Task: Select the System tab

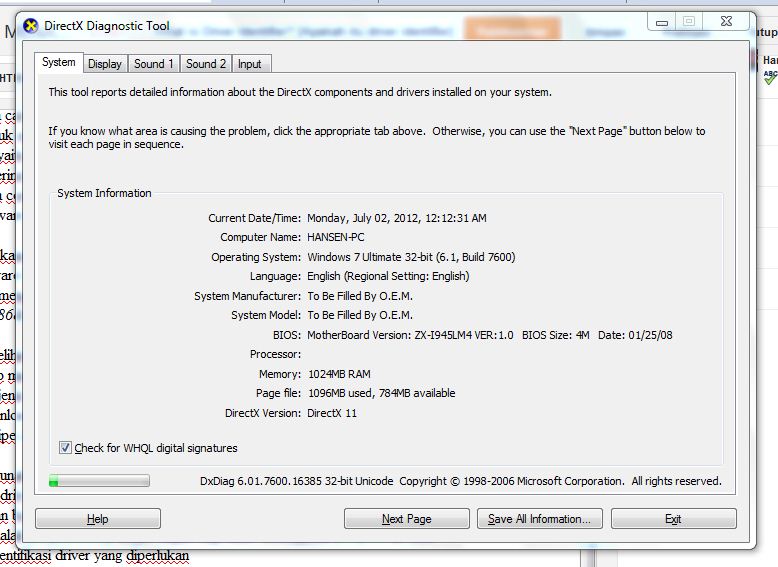Action: point(59,63)
